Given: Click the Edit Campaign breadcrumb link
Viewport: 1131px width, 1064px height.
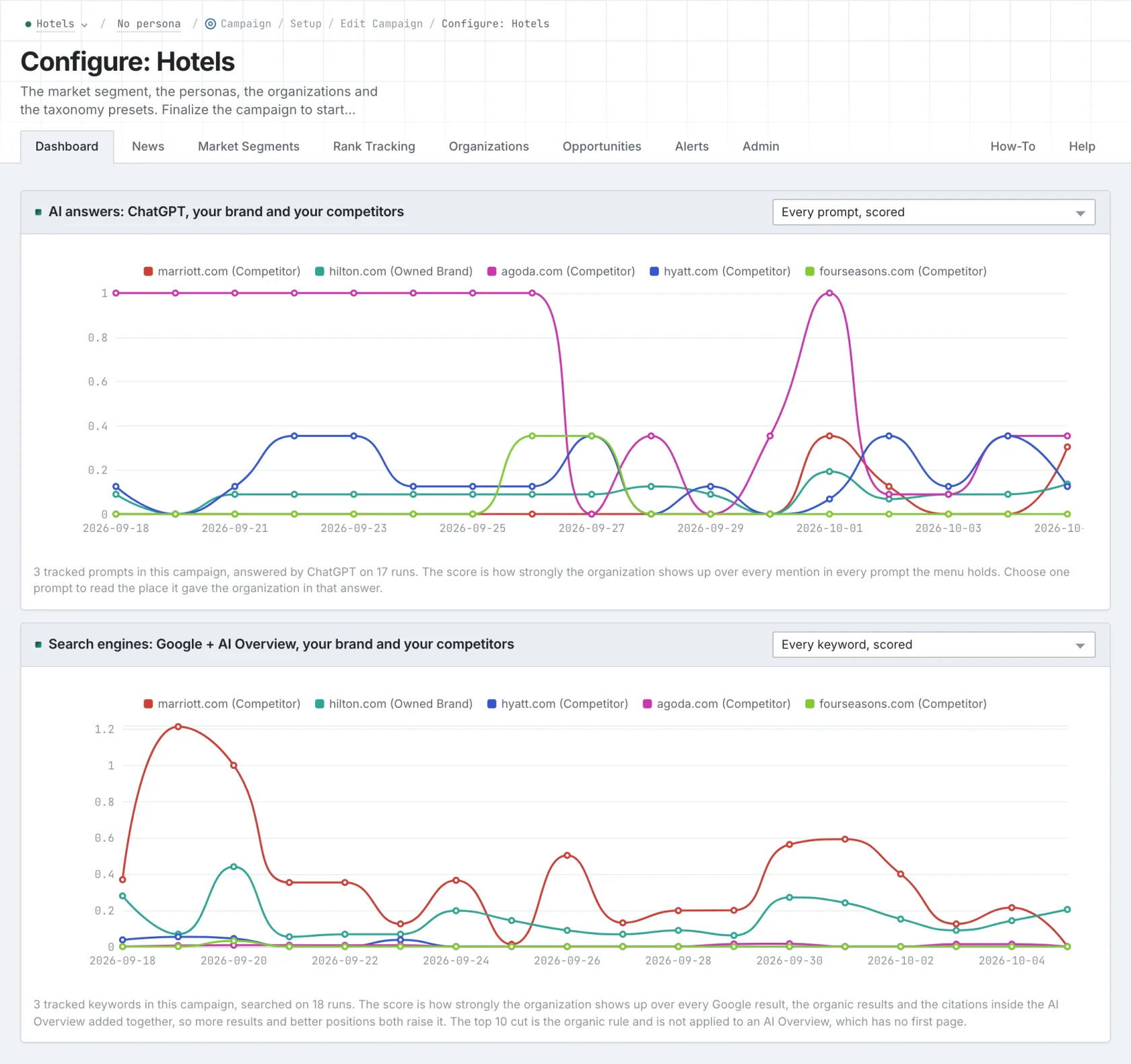Looking at the screenshot, I should pyautogui.click(x=382, y=24).
